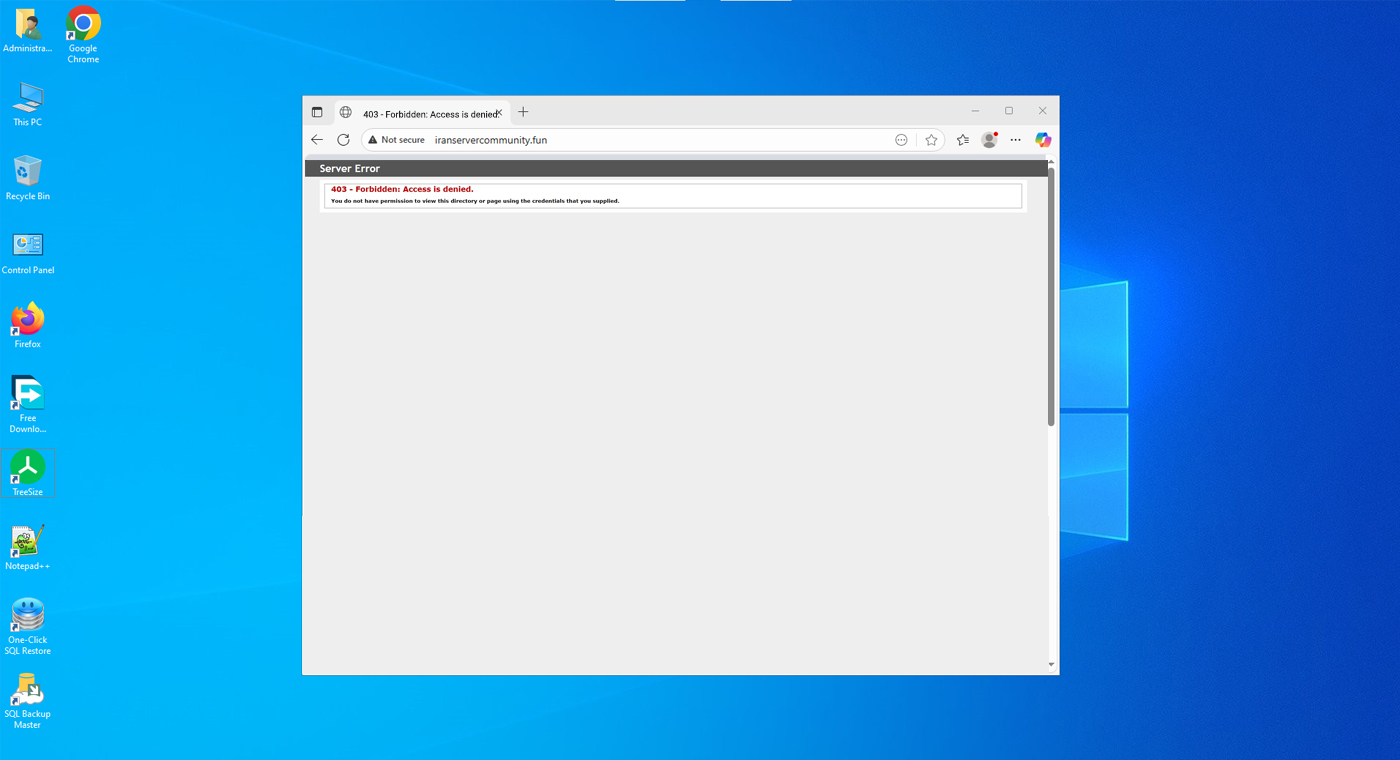Image resolution: width=1400 pixels, height=760 pixels.
Task: Click the address bar page options circle
Action: click(x=901, y=140)
